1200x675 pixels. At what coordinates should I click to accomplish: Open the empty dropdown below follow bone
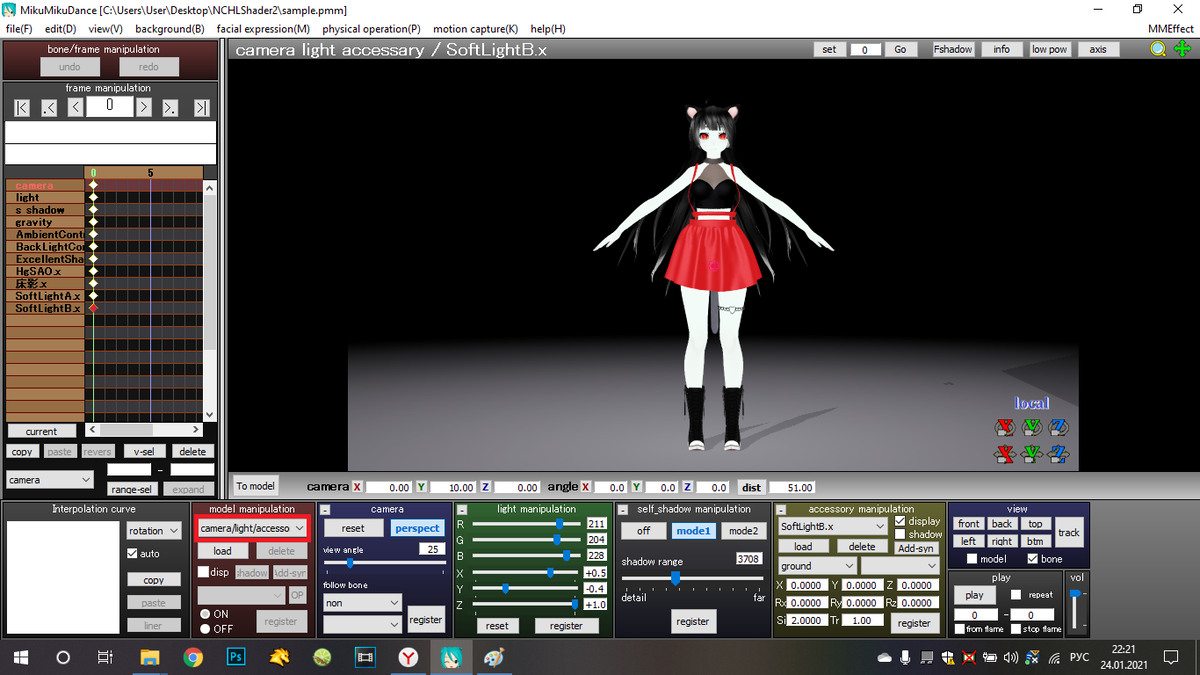[x=362, y=624]
